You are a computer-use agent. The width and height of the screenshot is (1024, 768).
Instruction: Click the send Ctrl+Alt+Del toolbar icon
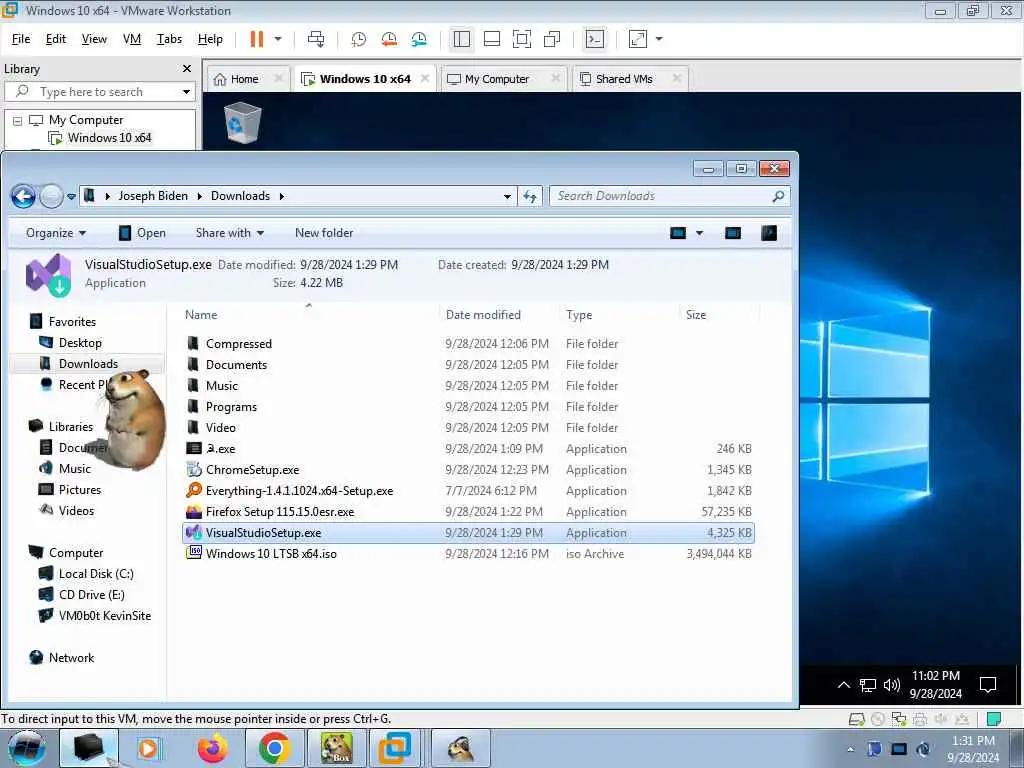point(316,39)
